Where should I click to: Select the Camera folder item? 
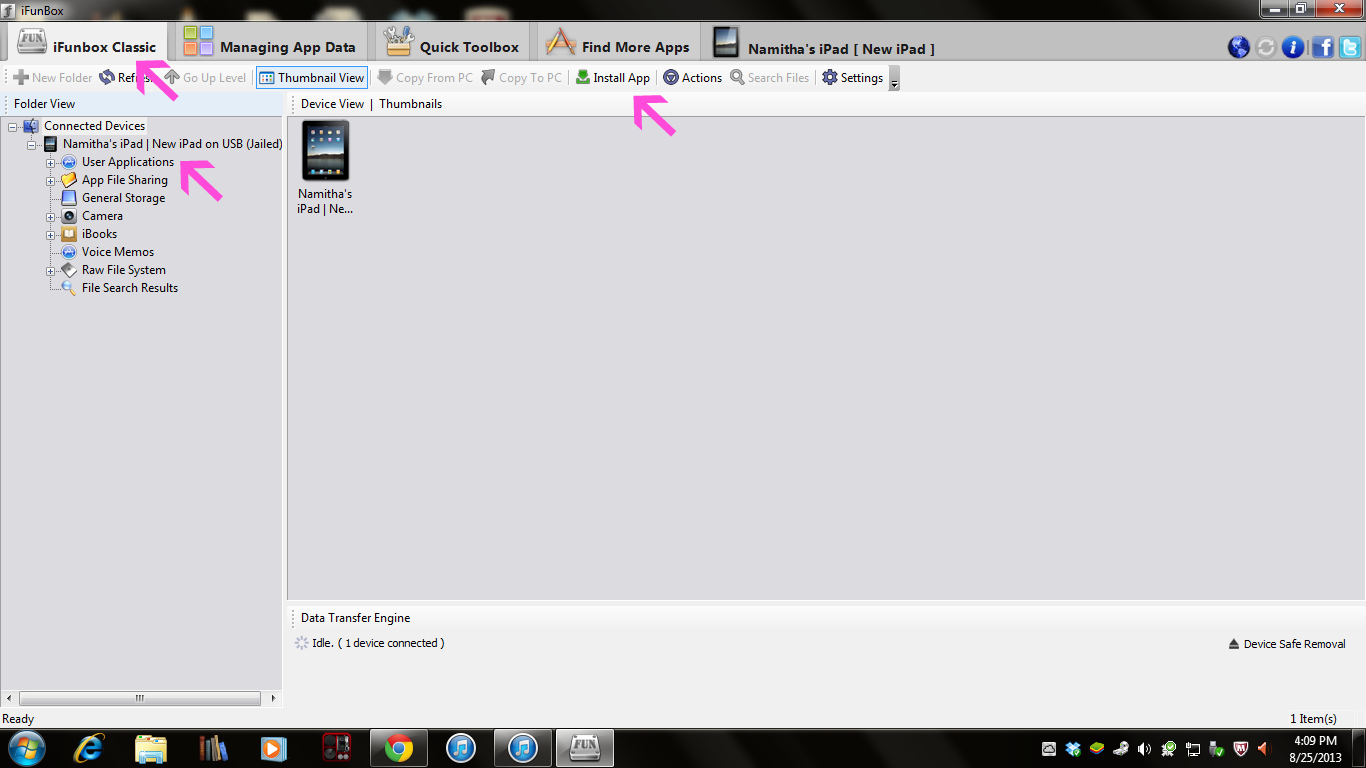tap(102, 216)
